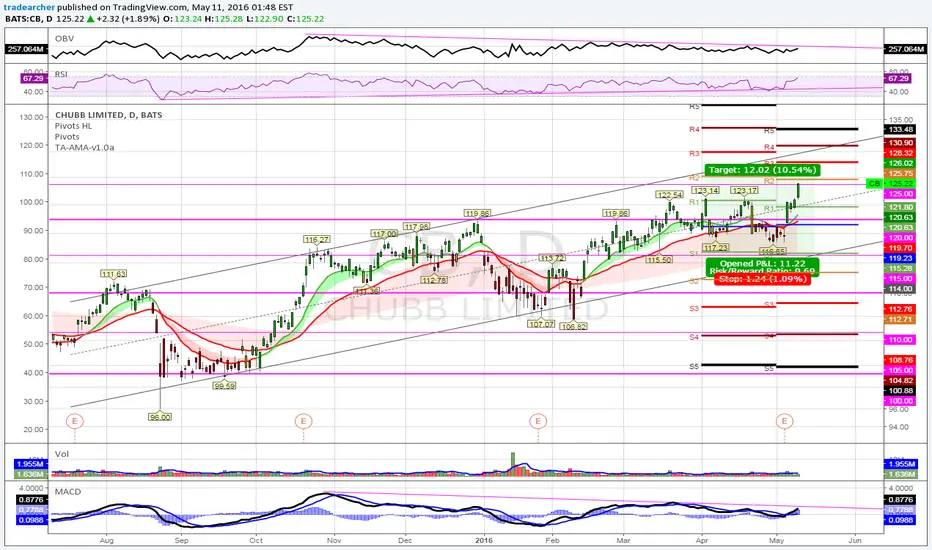The height and width of the screenshot is (550, 932).
Task: Click the 67.29 RSI value on right
Action: tap(898, 78)
